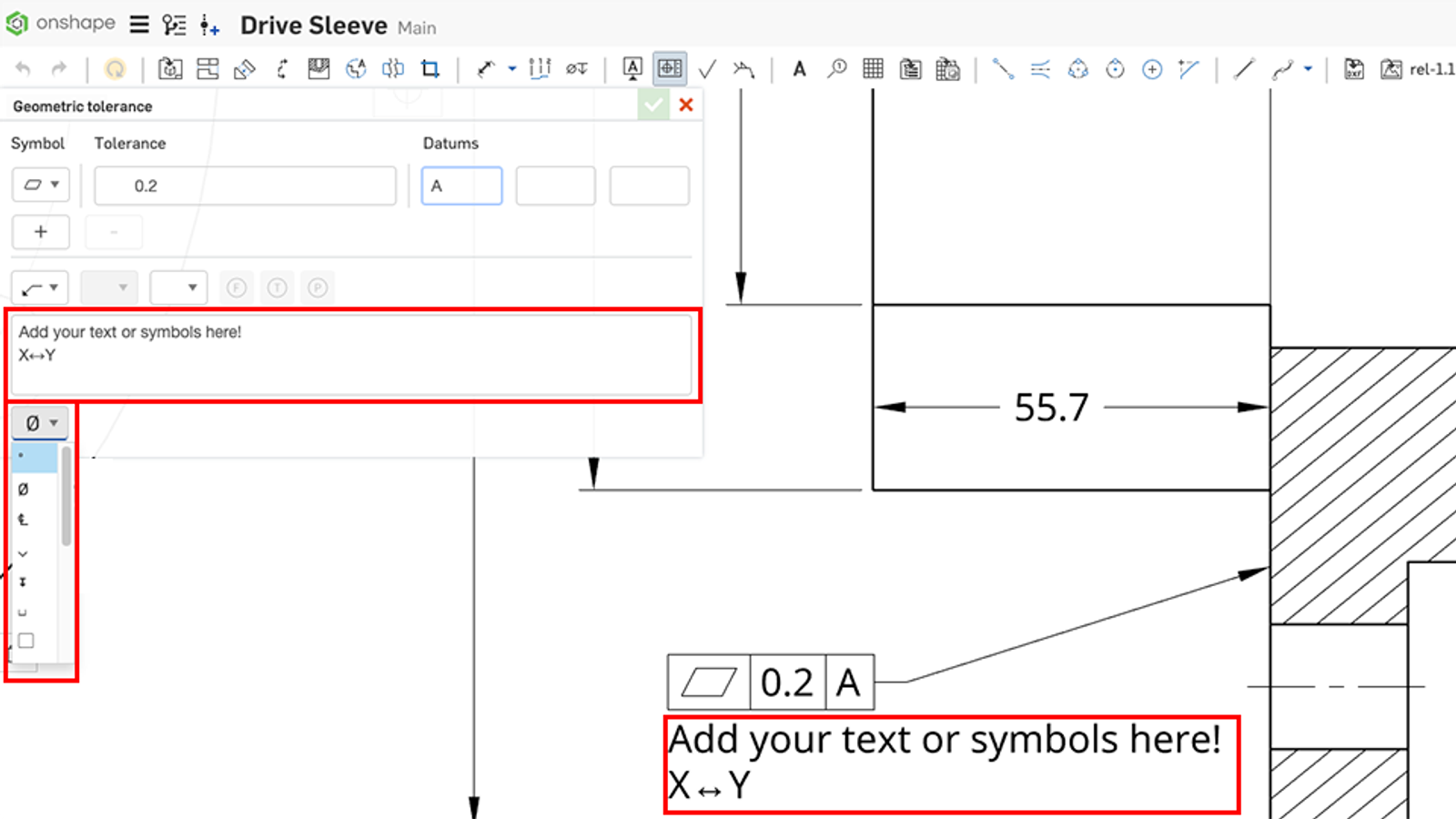This screenshot has width=1456, height=819.
Task: Click the Update drawing refresh icon
Action: click(115, 69)
